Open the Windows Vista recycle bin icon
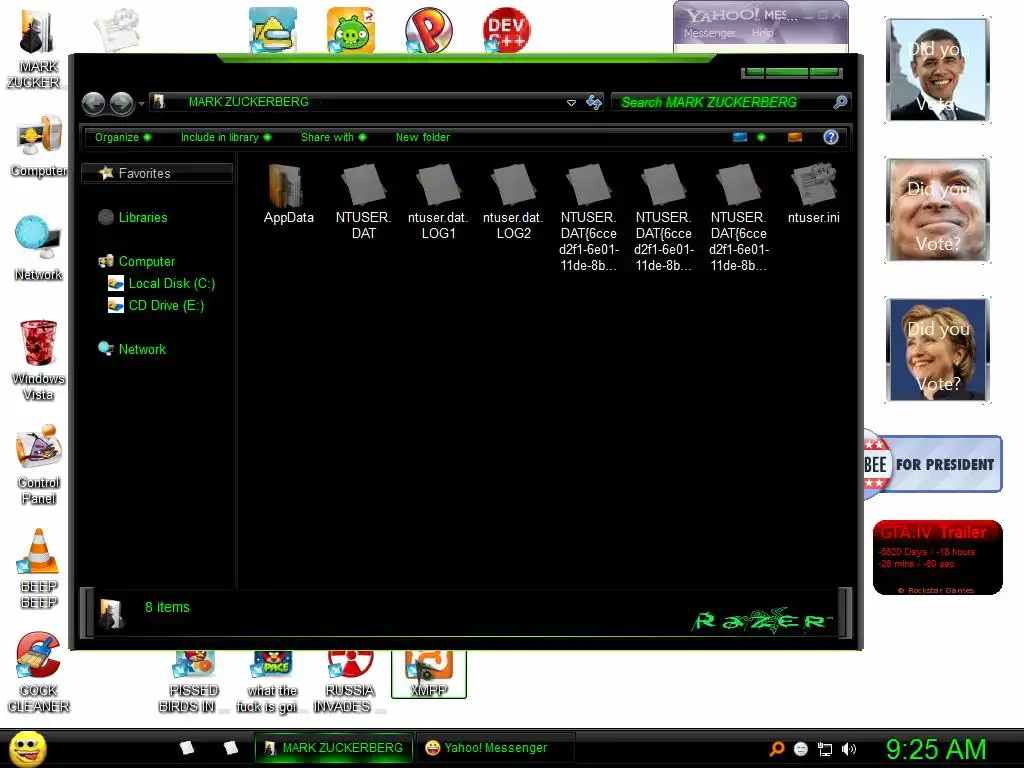Image resolution: width=1024 pixels, height=768 pixels. point(38,360)
